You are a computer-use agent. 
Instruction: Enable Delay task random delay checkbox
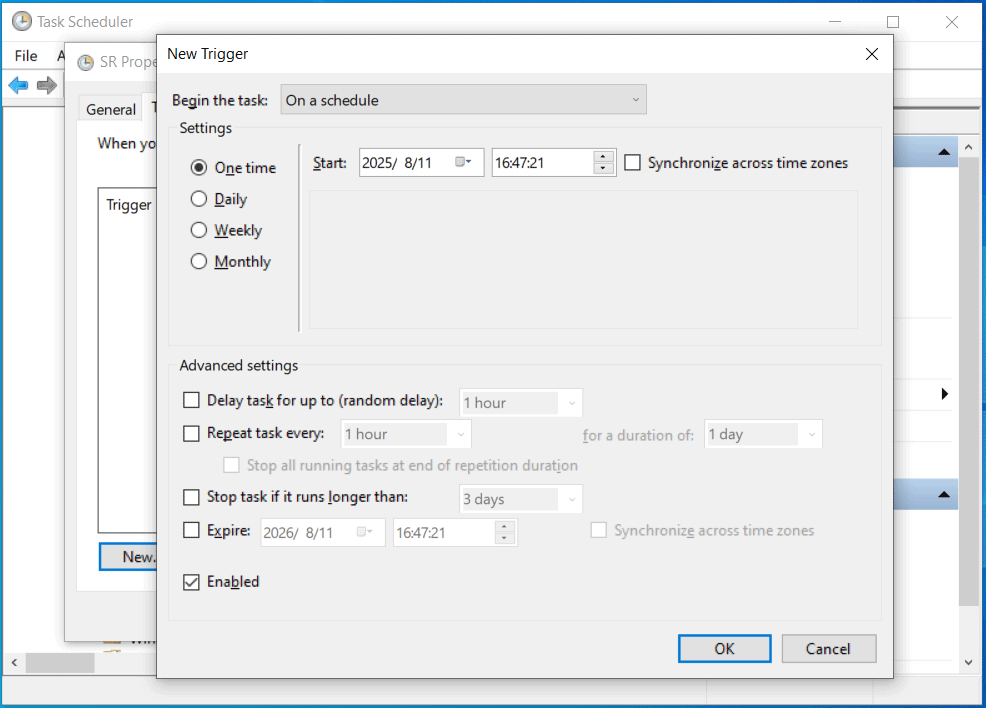point(192,401)
